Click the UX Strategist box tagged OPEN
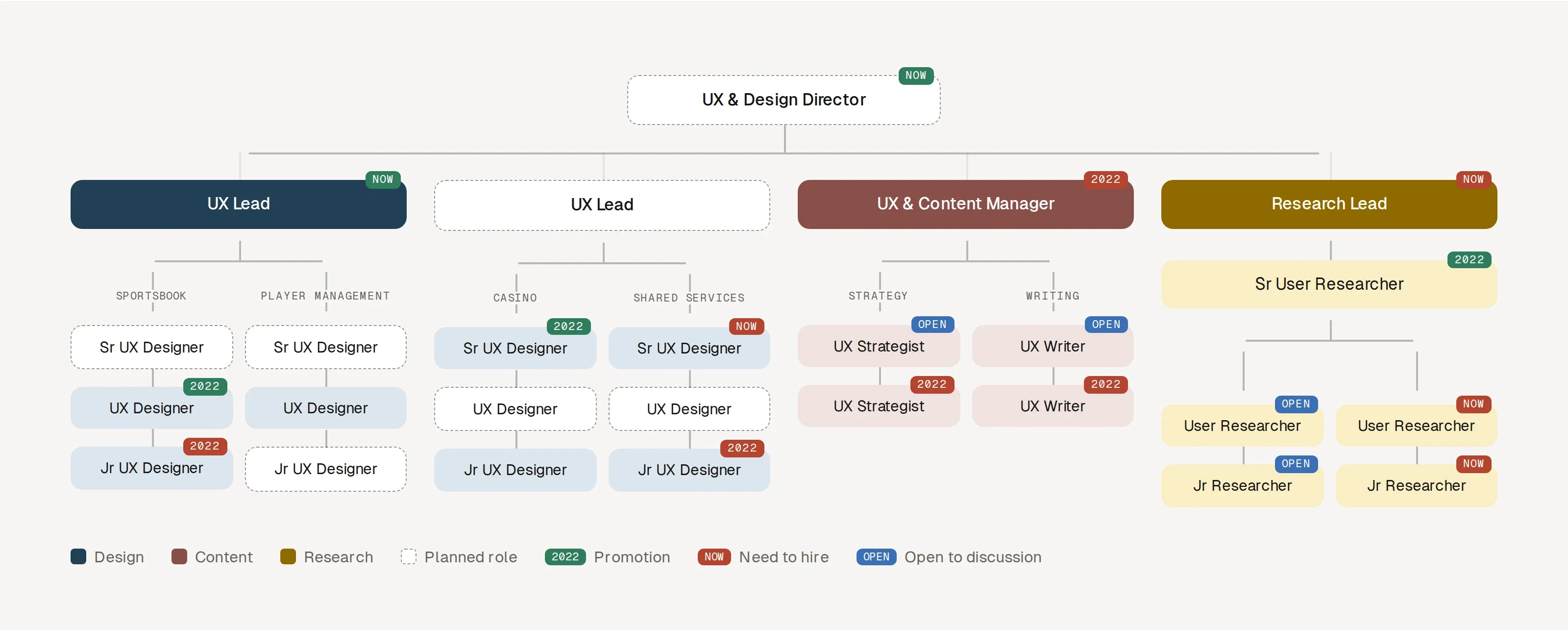The image size is (1568, 630). coord(879,347)
